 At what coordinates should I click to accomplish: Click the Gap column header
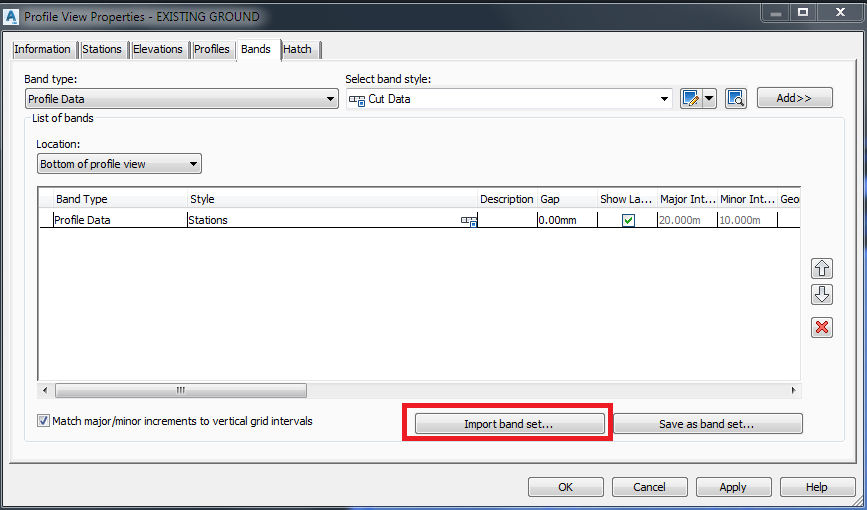pos(567,199)
